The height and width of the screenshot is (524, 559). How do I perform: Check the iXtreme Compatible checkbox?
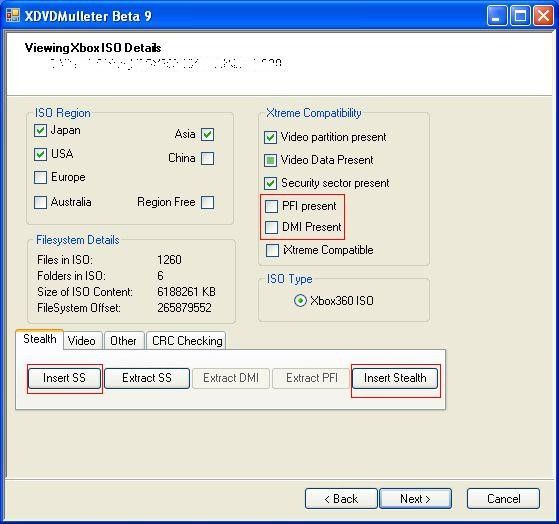[x=272, y=250]
